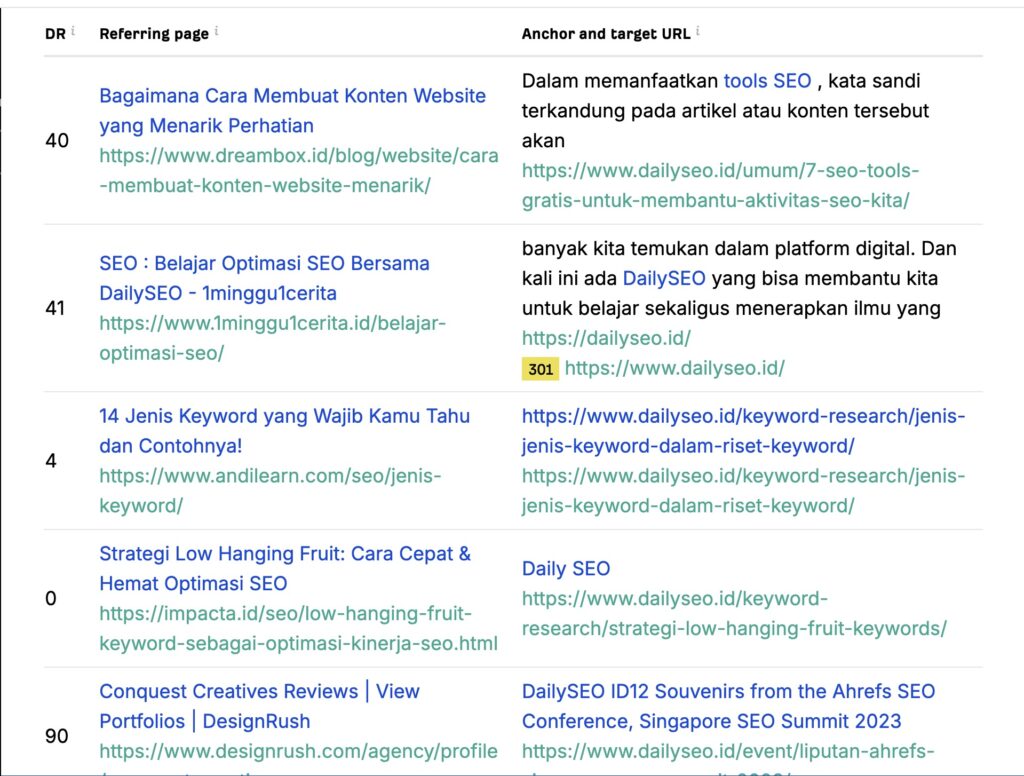Open the redirected https://www.dailyseo.id/ URL

675,368
